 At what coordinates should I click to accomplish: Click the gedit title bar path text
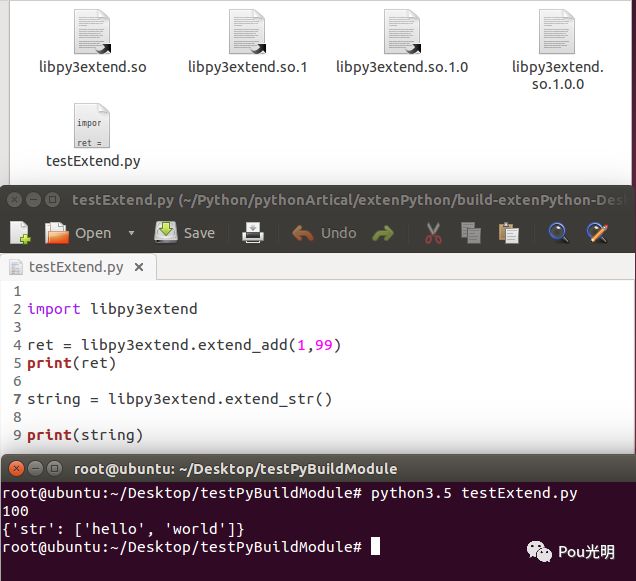tap(347, 200)
